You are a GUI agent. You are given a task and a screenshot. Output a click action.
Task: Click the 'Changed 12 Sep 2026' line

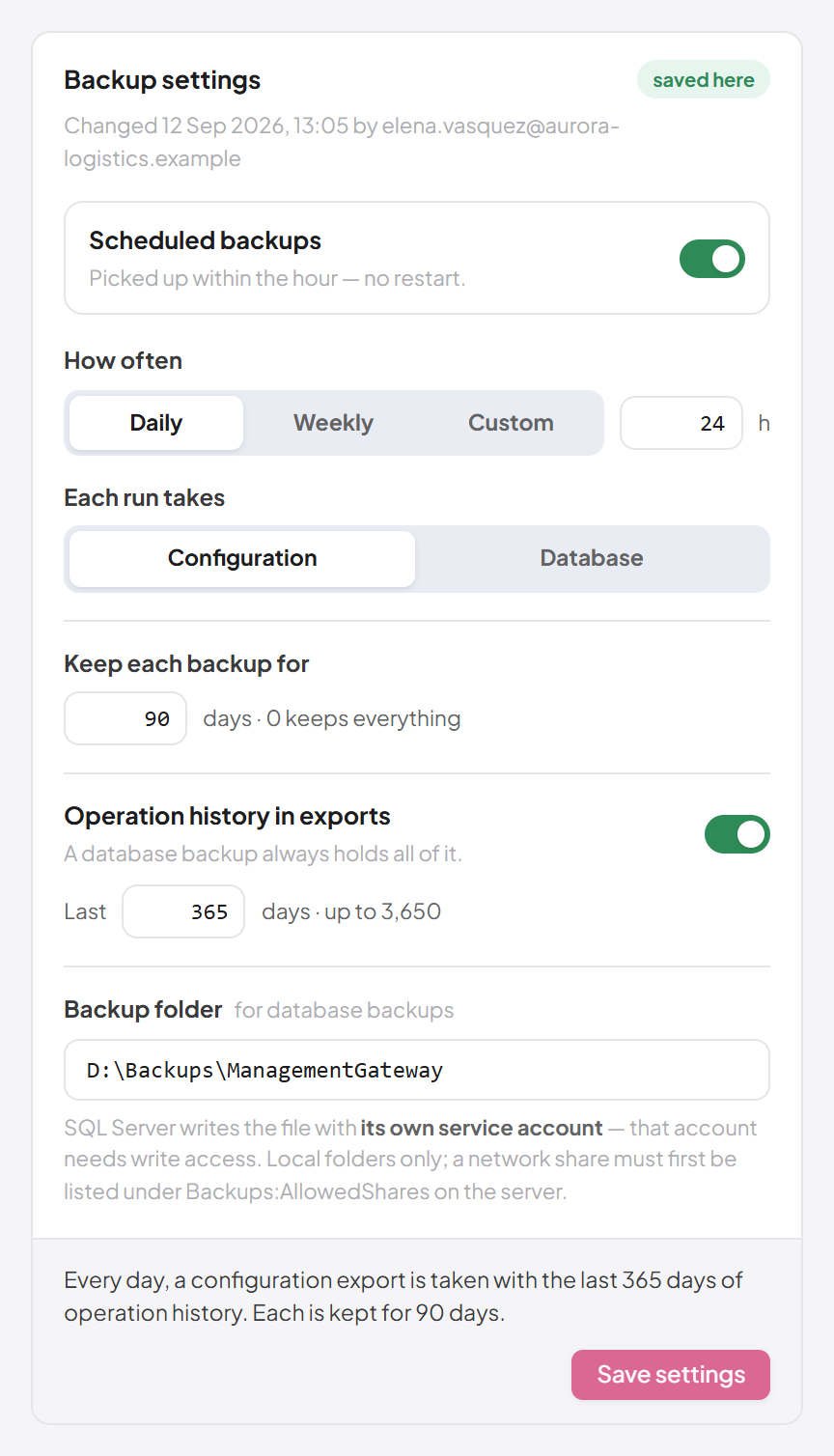[x=342, y=142]
